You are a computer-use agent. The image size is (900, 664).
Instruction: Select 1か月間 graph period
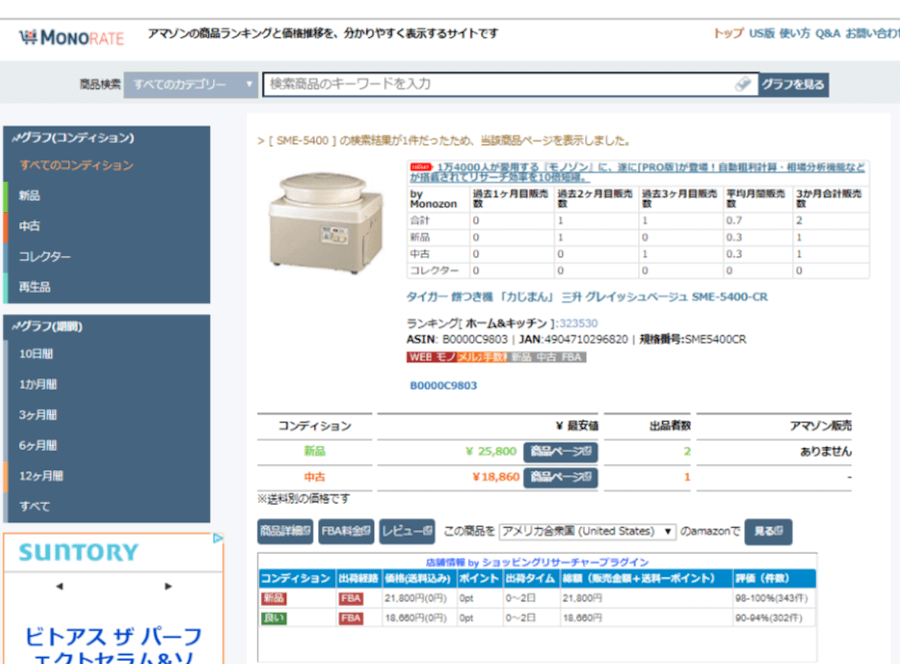click(x=38, y=385)
